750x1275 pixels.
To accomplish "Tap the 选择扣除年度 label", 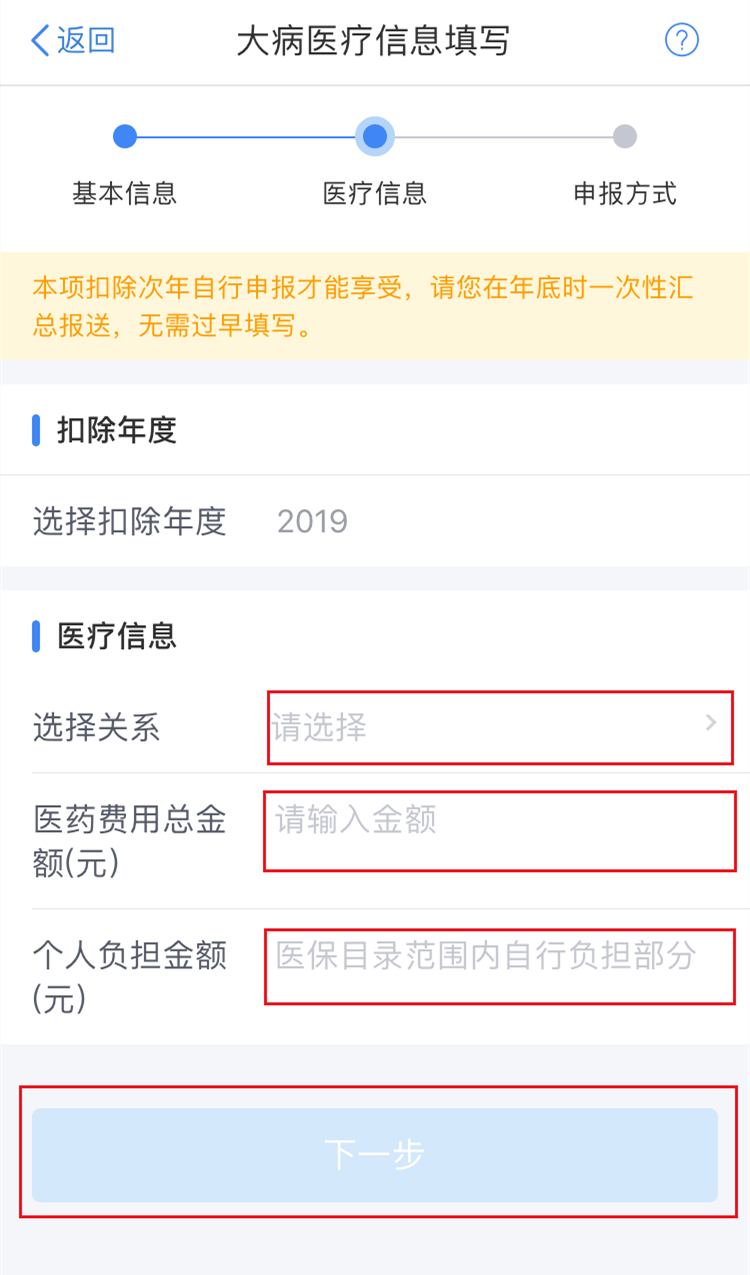I will coord(130,521).
